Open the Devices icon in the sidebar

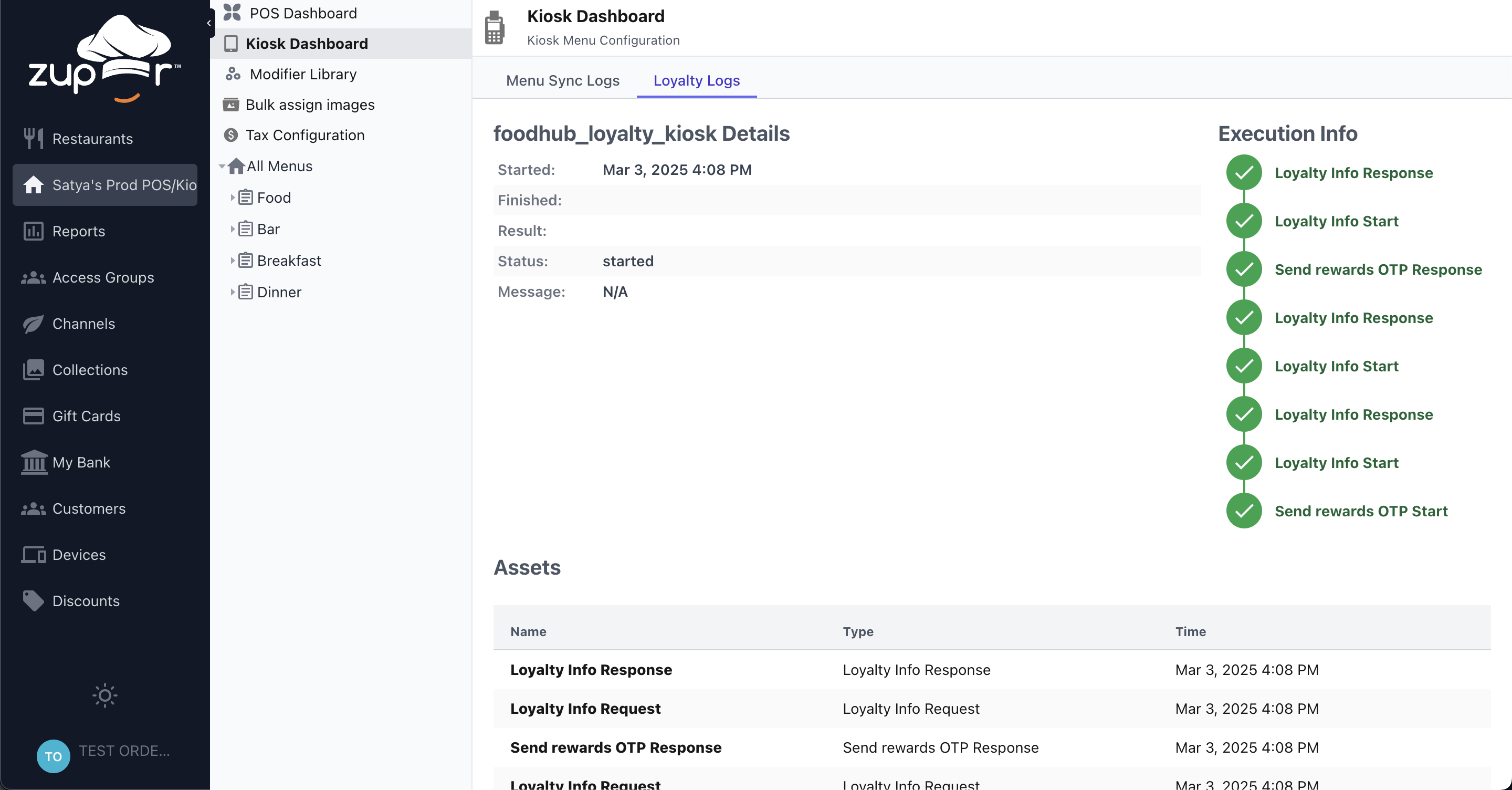click(33, 555)
